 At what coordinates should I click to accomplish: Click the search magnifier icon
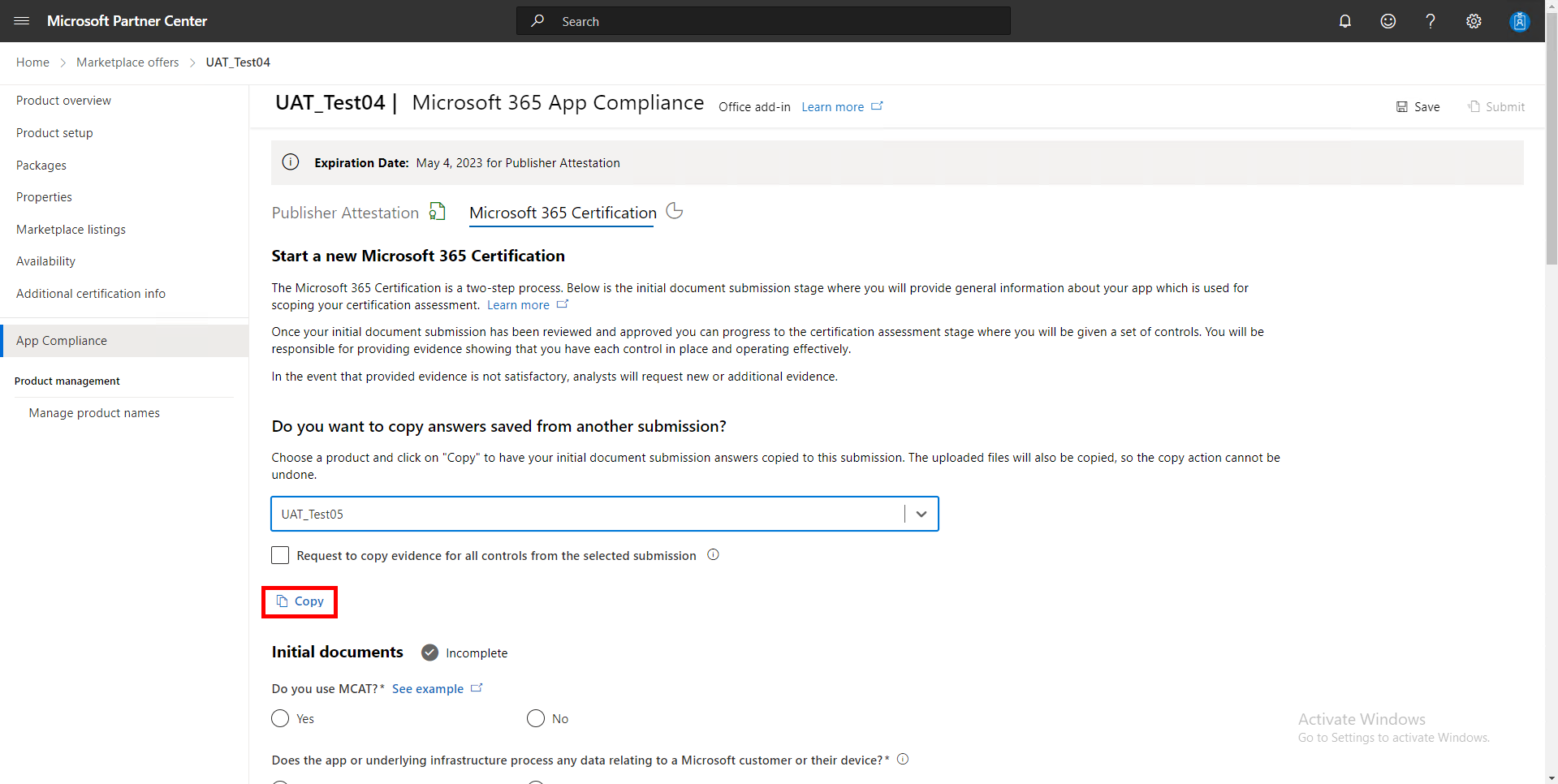pos(537,21)
